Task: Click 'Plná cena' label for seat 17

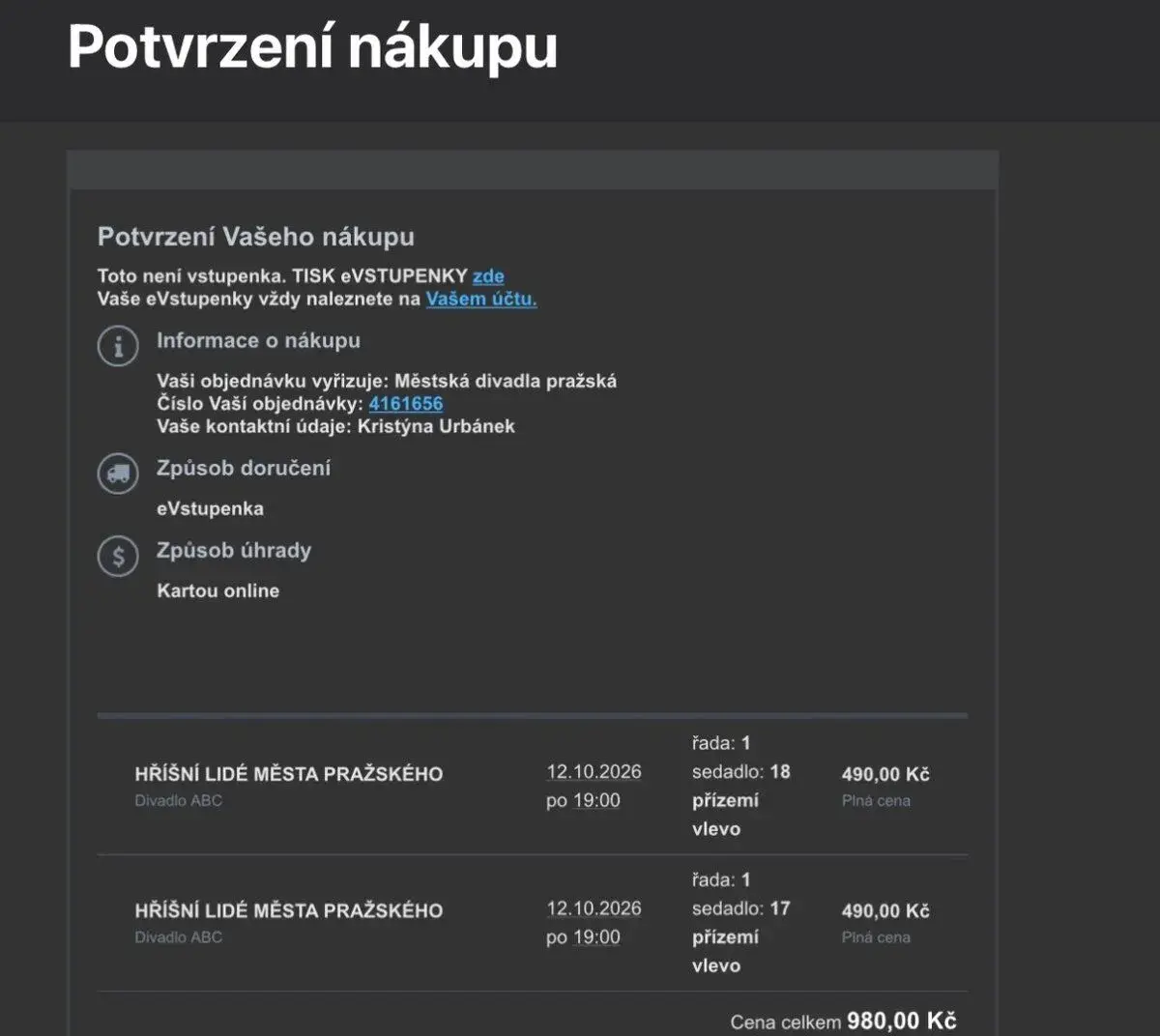Action: coord(876,936)
